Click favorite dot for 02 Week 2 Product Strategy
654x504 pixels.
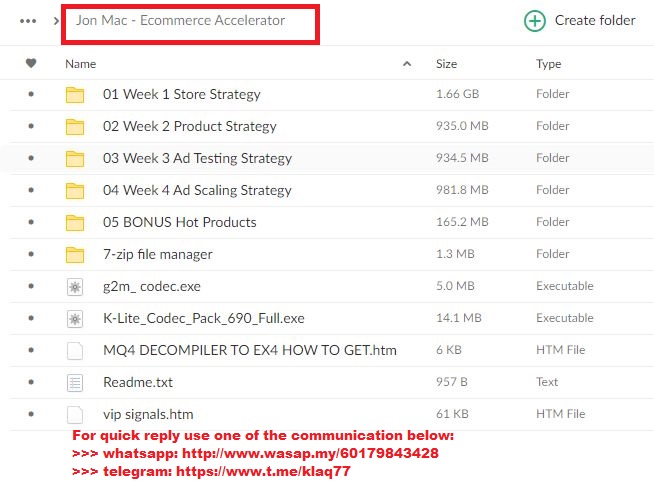point(31,126)
